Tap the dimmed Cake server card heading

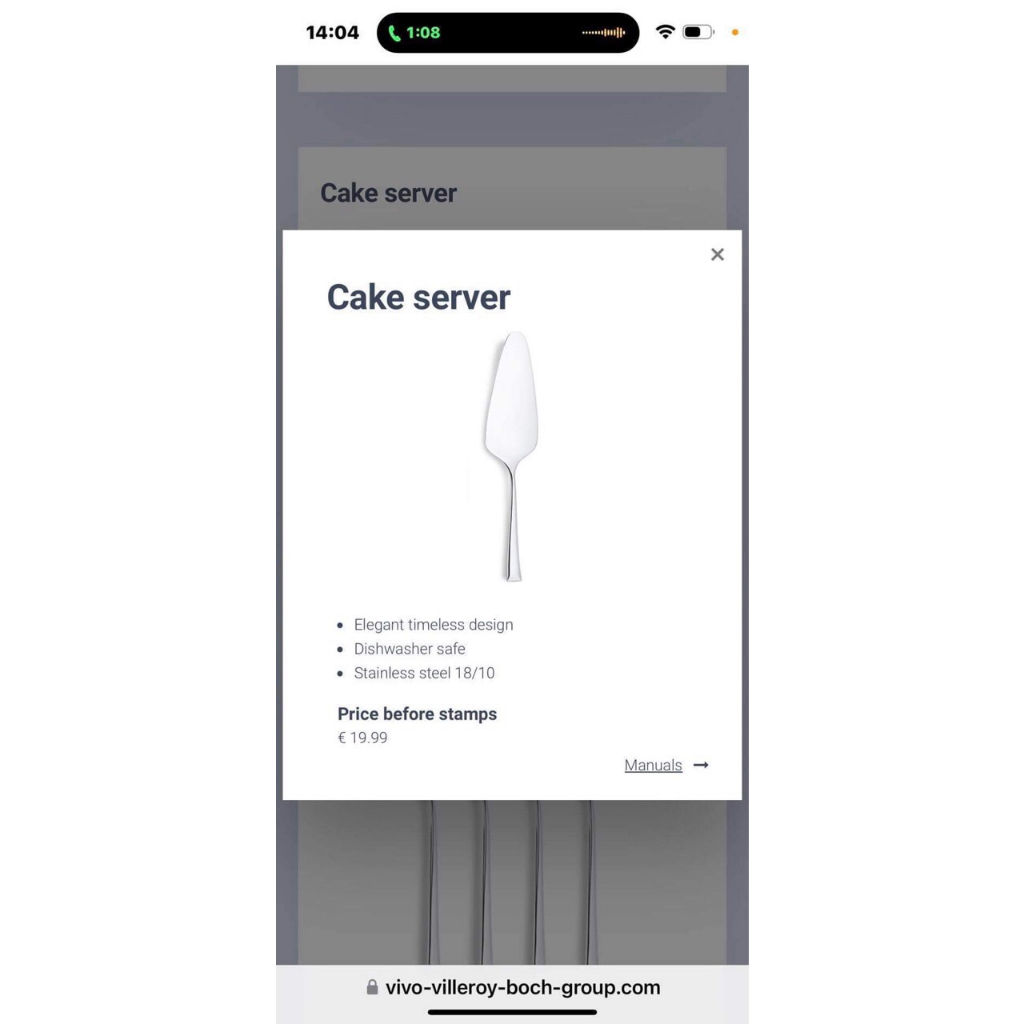pyautogui.click(x=388, y=193)
